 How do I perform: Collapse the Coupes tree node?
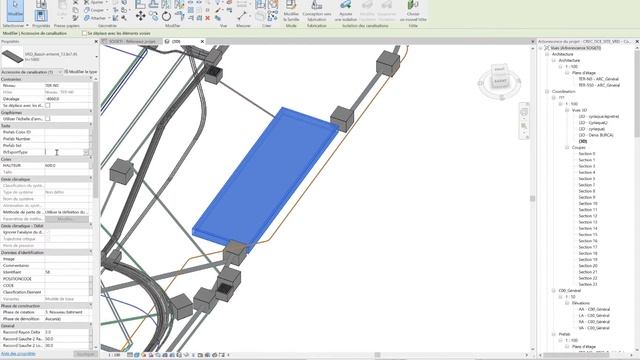pos(567,147)
